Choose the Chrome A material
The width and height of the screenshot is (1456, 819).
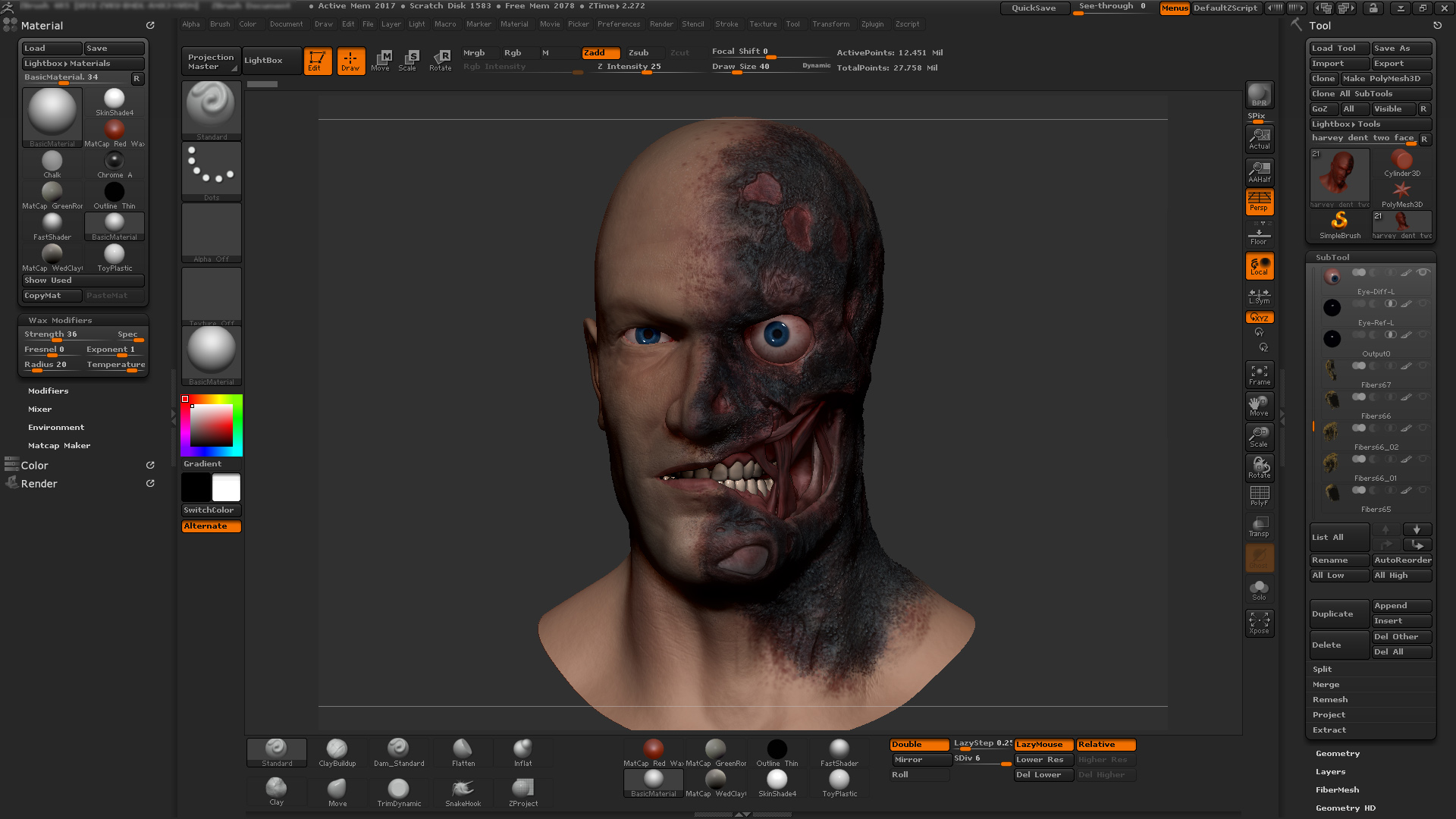click(x=115, y=165)
